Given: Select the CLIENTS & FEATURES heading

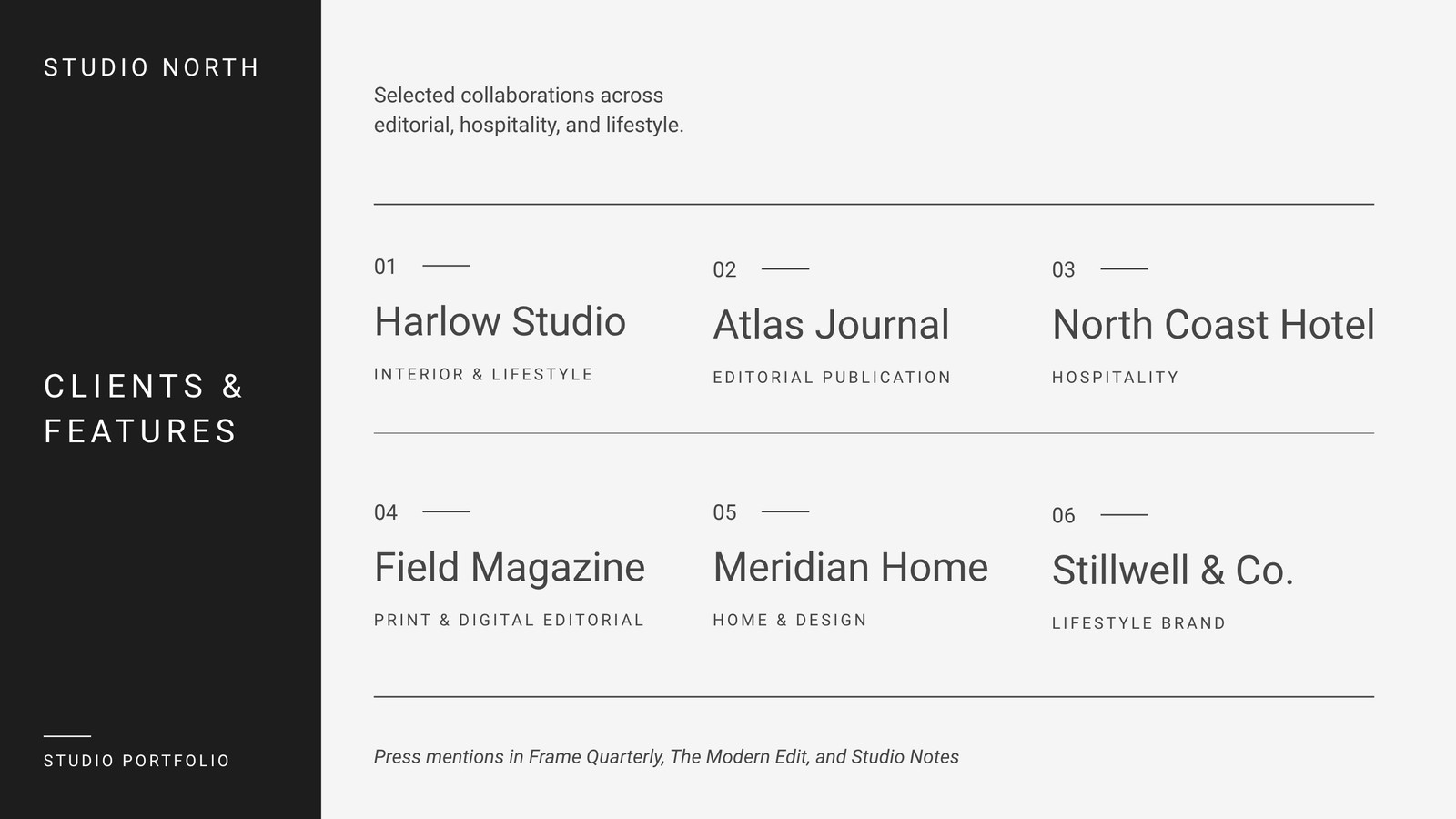Looking at the screenshot, I should 144,409.
